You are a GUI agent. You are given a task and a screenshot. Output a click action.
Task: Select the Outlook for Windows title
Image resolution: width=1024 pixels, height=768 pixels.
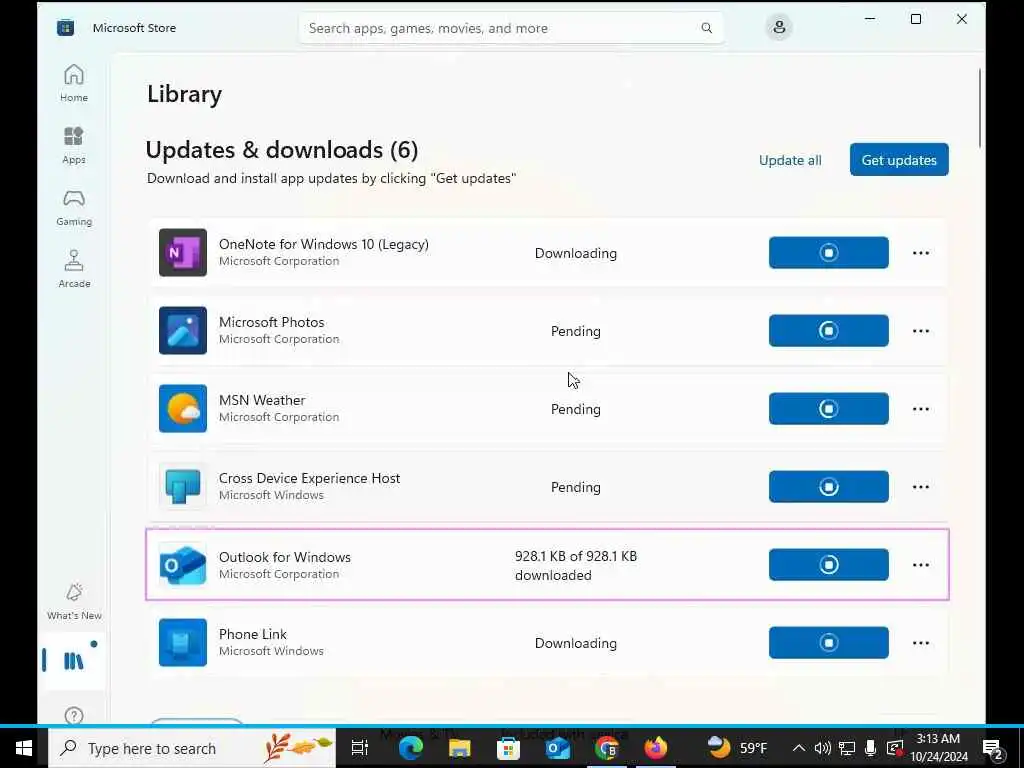285,557
